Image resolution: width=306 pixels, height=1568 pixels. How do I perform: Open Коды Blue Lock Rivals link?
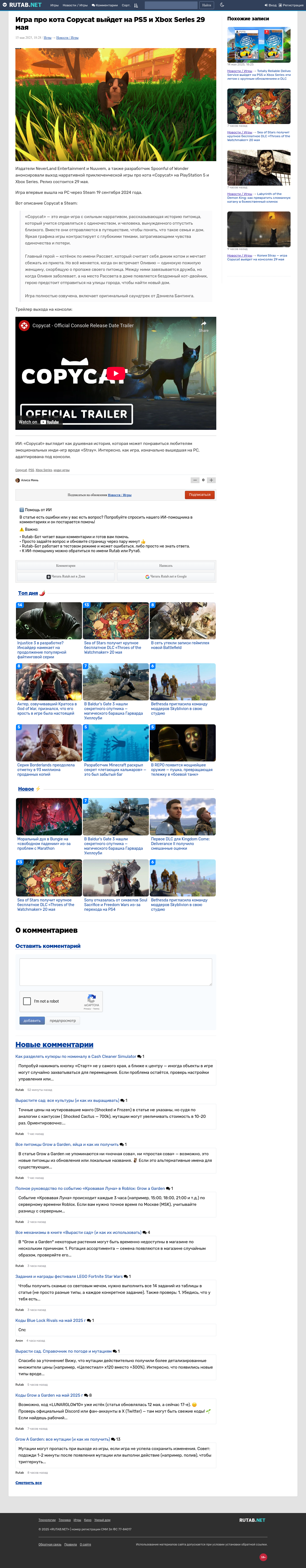pyautogui.click(x=51, y=1320)
